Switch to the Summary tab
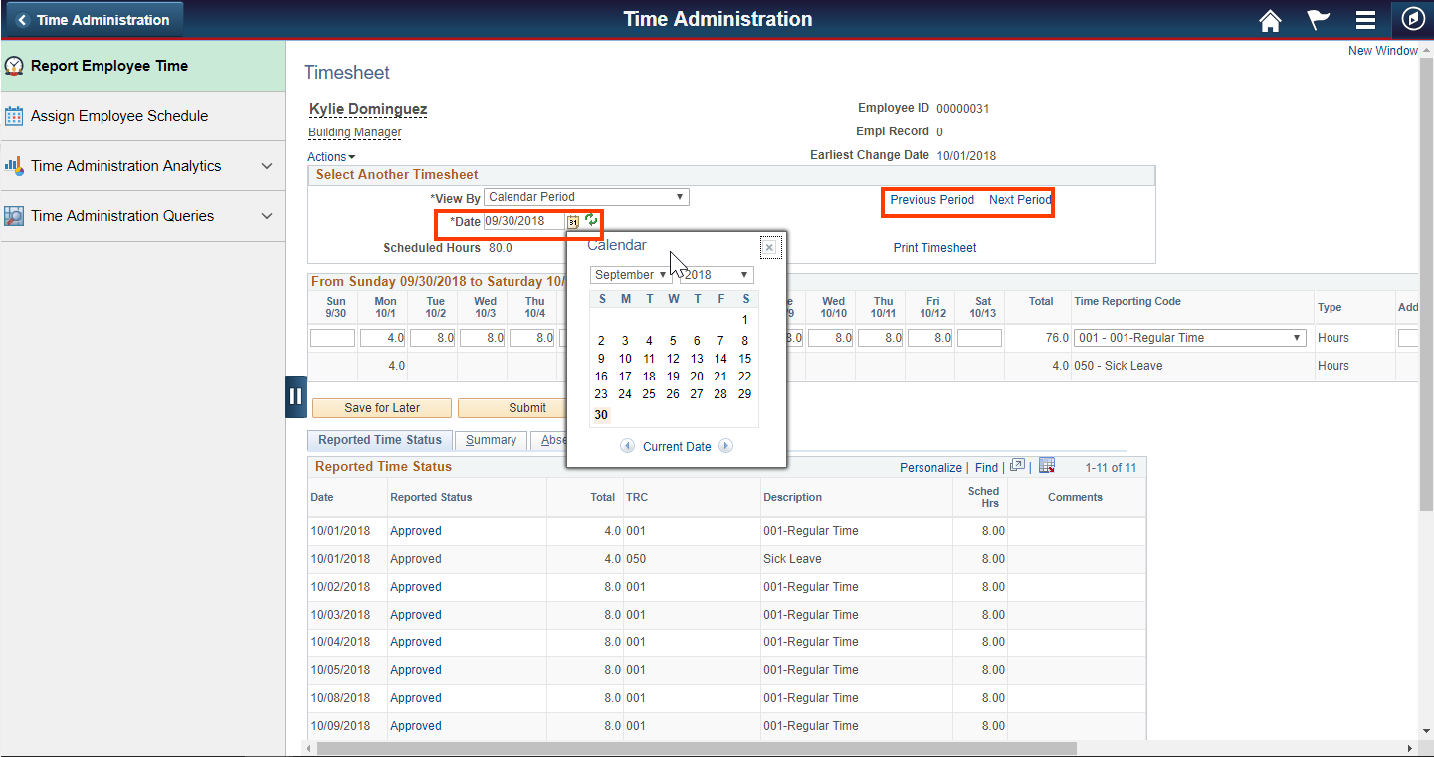Screen dimensions: 1434x757 coord(490,440)
